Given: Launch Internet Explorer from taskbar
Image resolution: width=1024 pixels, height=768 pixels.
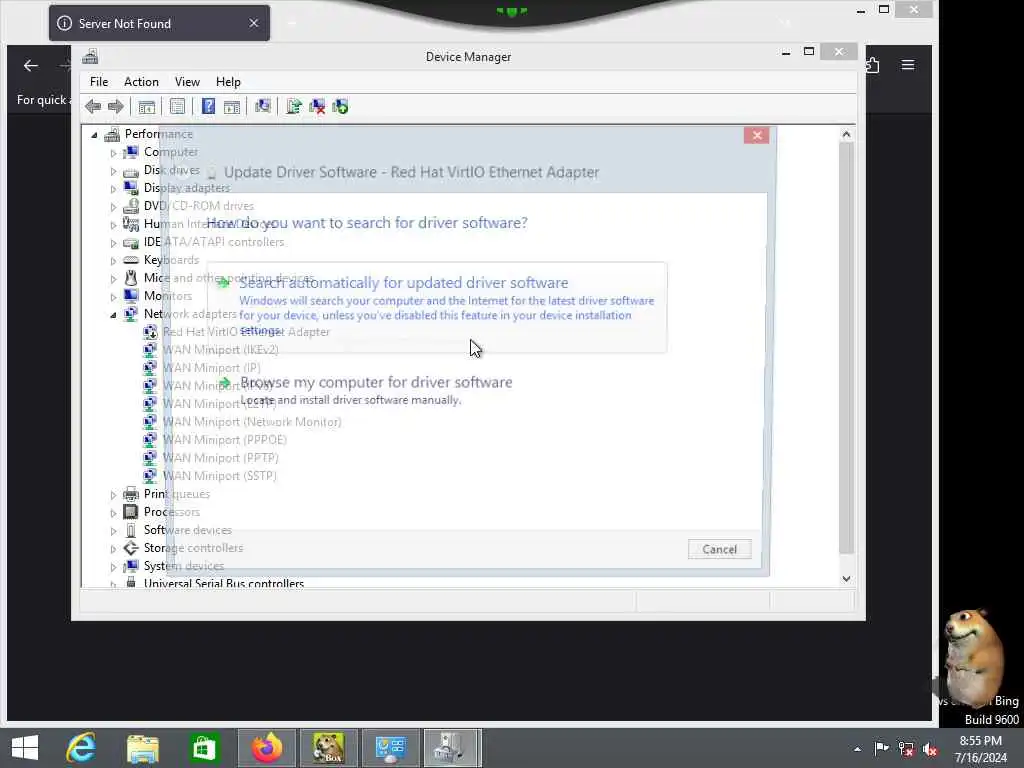Looking at the screenshot, I should click(x=81, y=748).
